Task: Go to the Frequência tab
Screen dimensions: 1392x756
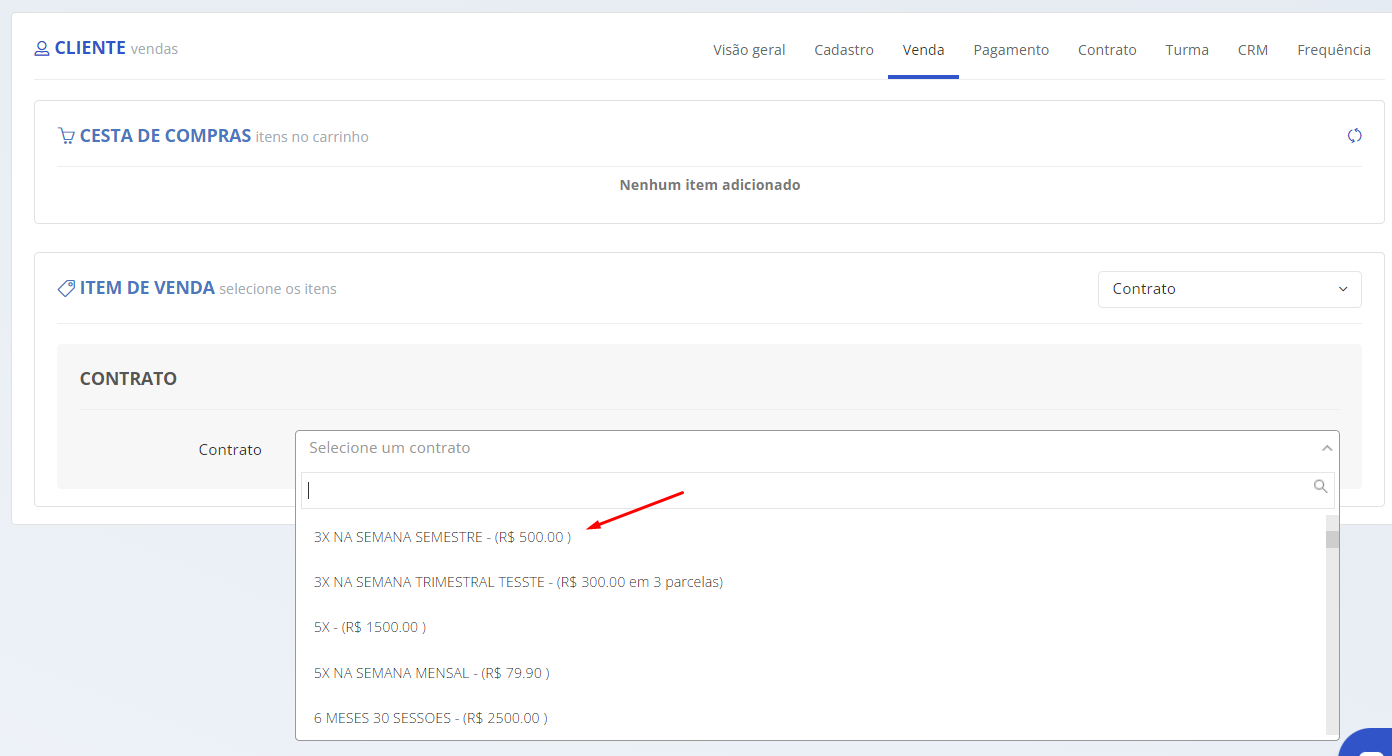Action: tap(1334, 50)
